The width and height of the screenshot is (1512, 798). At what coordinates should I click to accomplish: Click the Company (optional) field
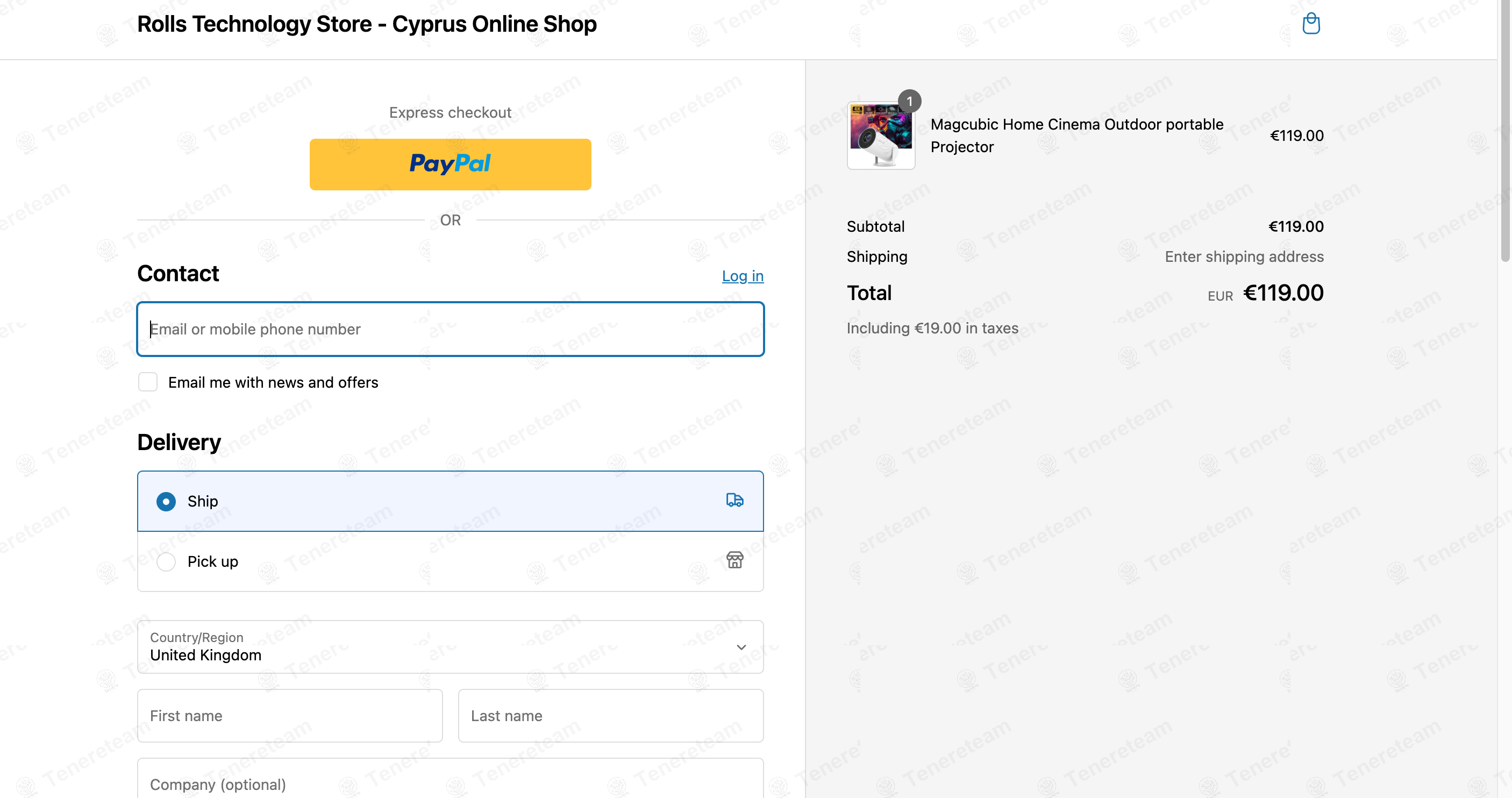[x=450, y=780]
